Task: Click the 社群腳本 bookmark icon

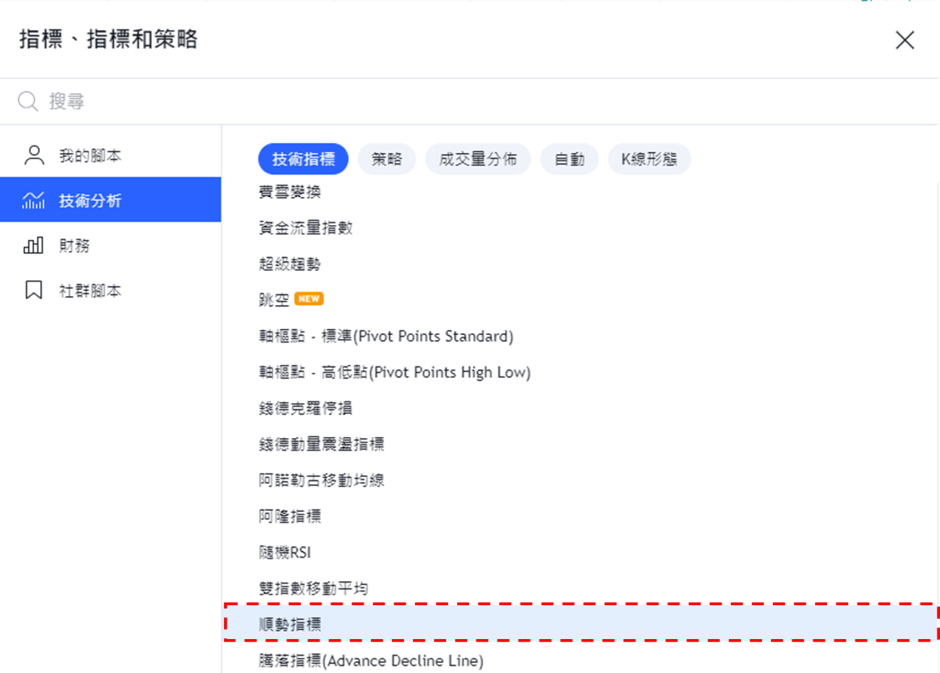Action: tap(34, 291)
